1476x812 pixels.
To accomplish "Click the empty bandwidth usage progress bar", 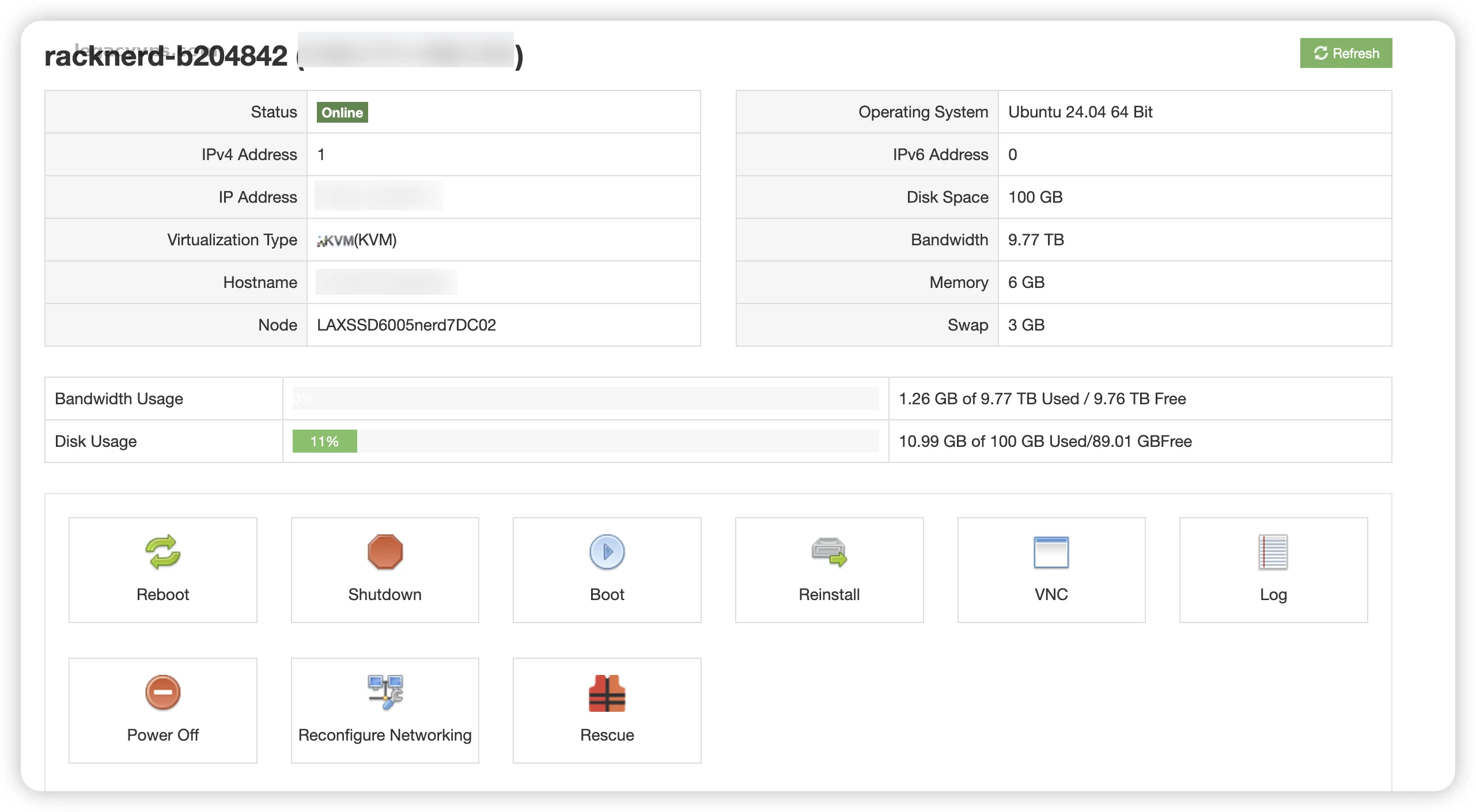I will point(585,399).
